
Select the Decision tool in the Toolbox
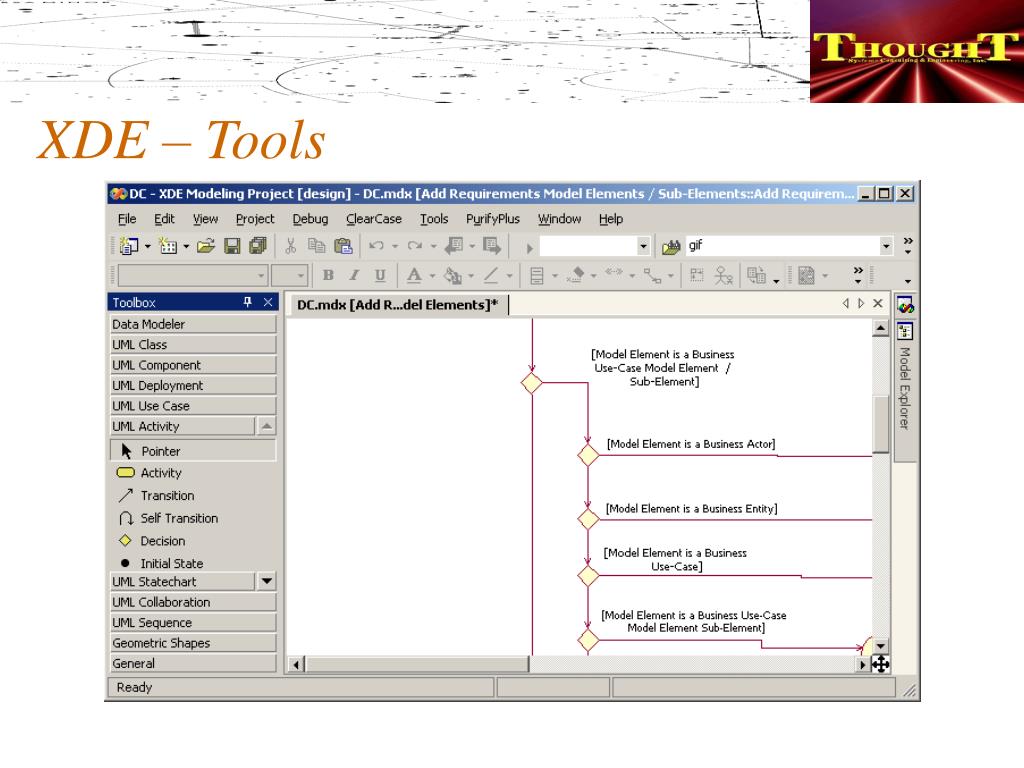coord(193,541)
